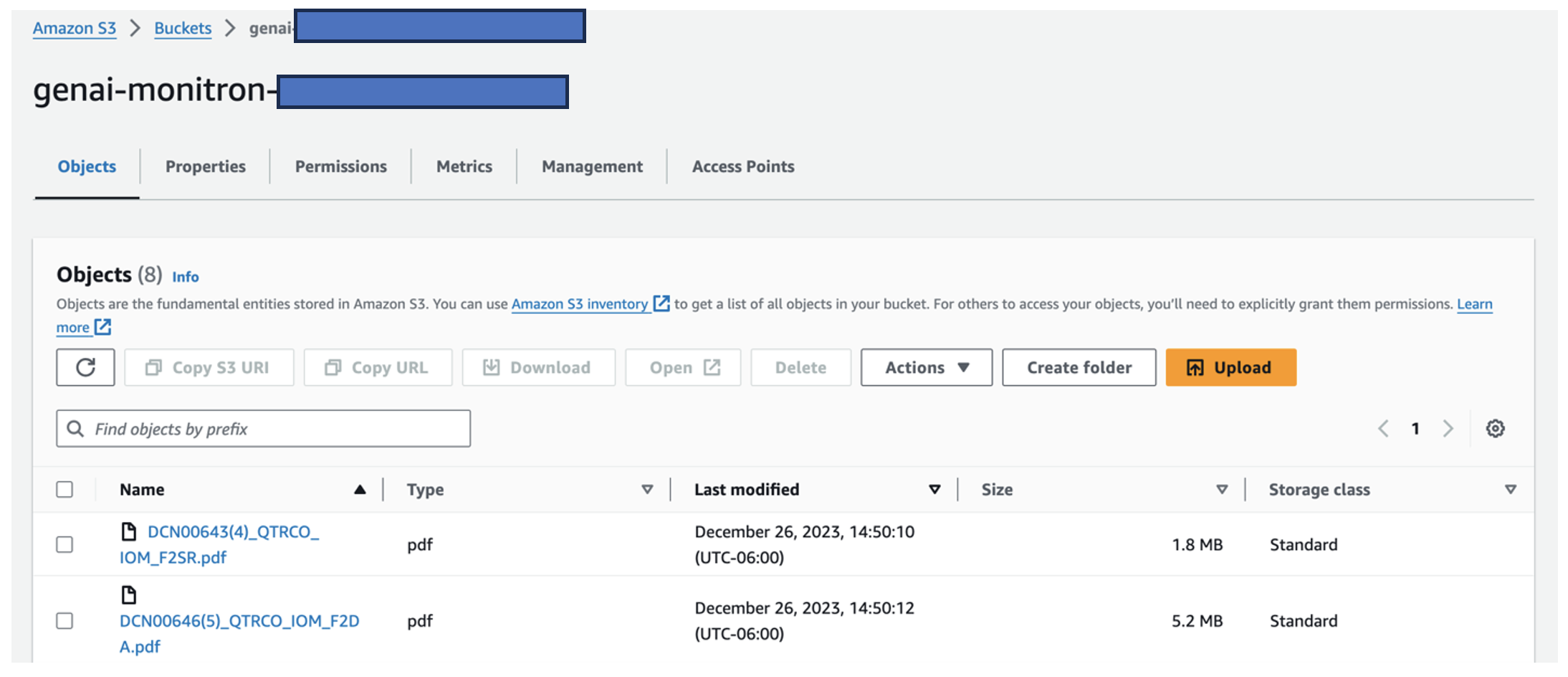Click the refresh objects icon button
1568x677 pixels.
pyautogui.click(x=85, y=367)
